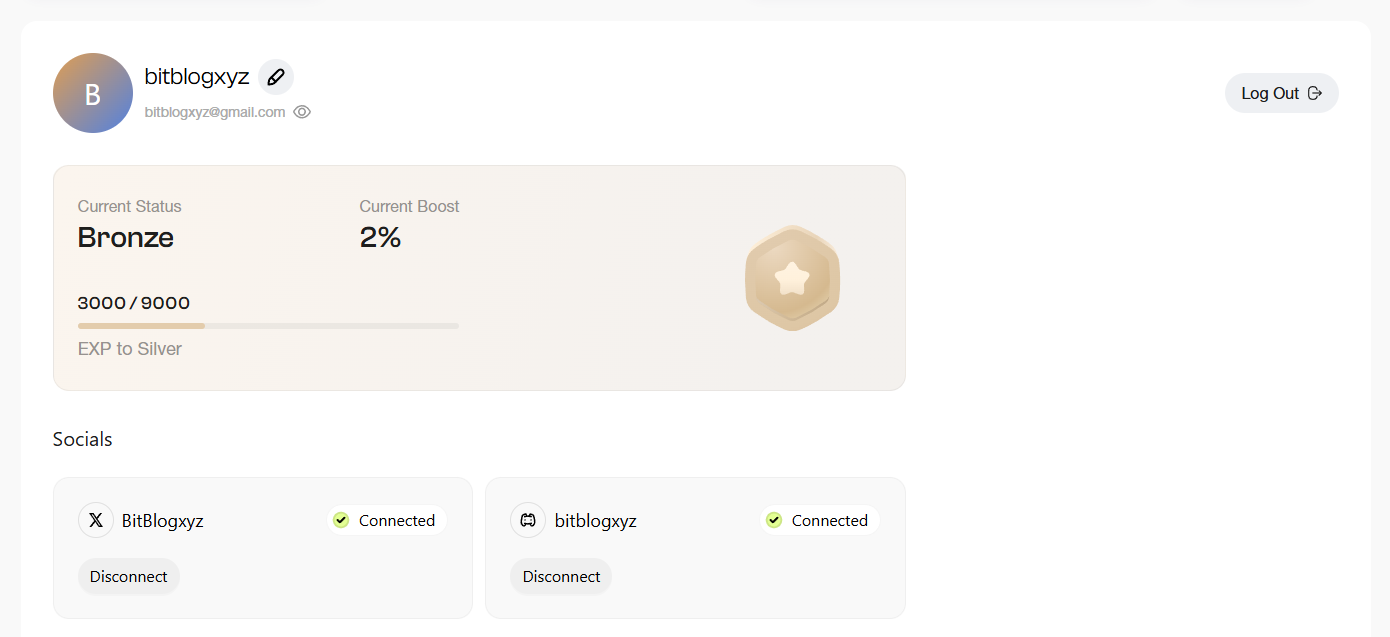
Task: Open the BitBlogxyz X handle
Action: coord(163,520)
